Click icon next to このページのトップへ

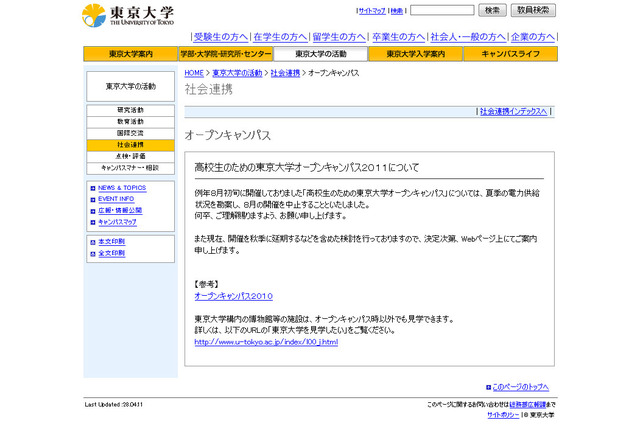(x=489, y=387)
